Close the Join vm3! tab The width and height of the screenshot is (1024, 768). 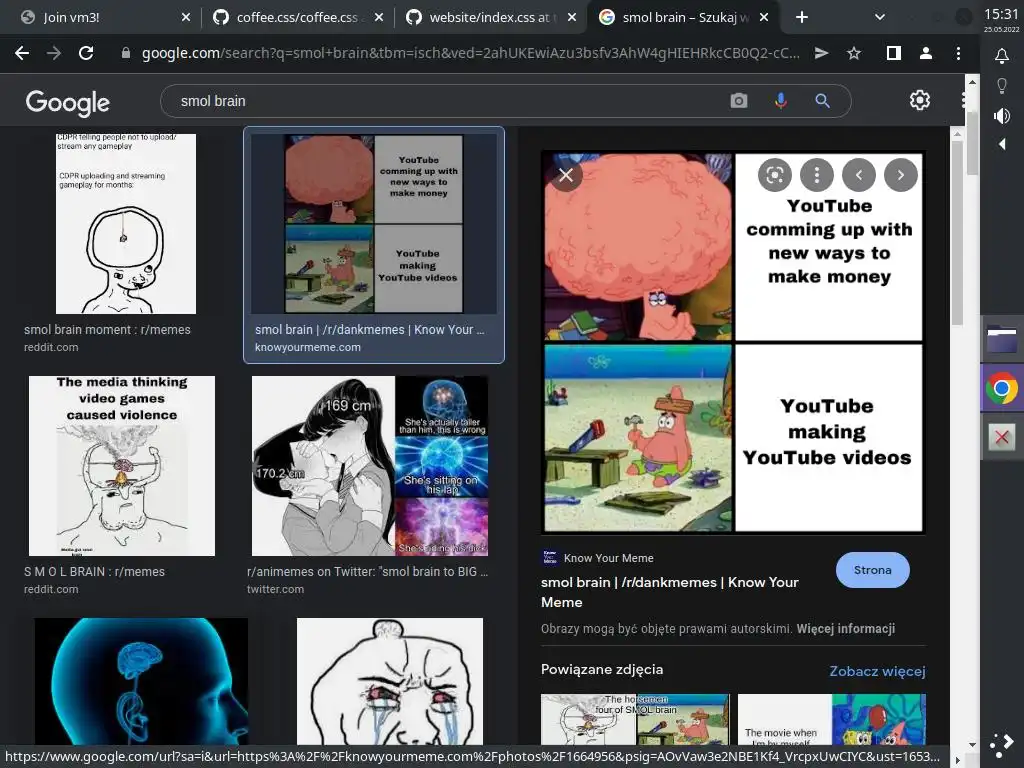point(186,18)
